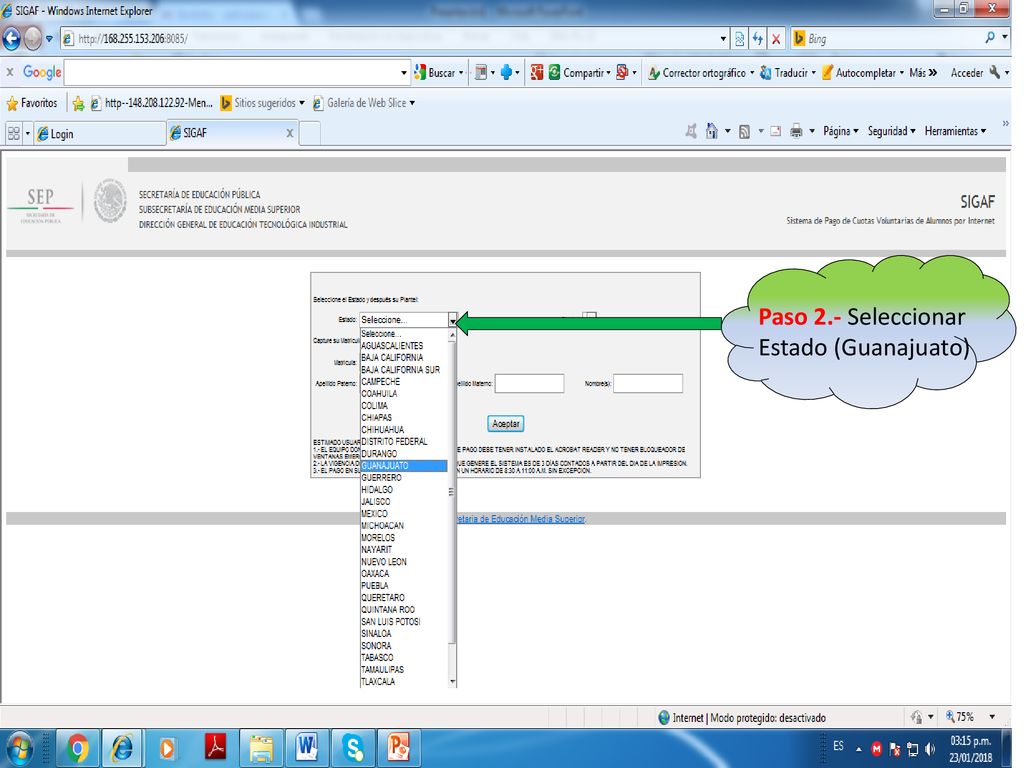This screenshot has width=1024, height=768.
Task: Click the Forward navigation arrow
Action: tap(33, 39)
